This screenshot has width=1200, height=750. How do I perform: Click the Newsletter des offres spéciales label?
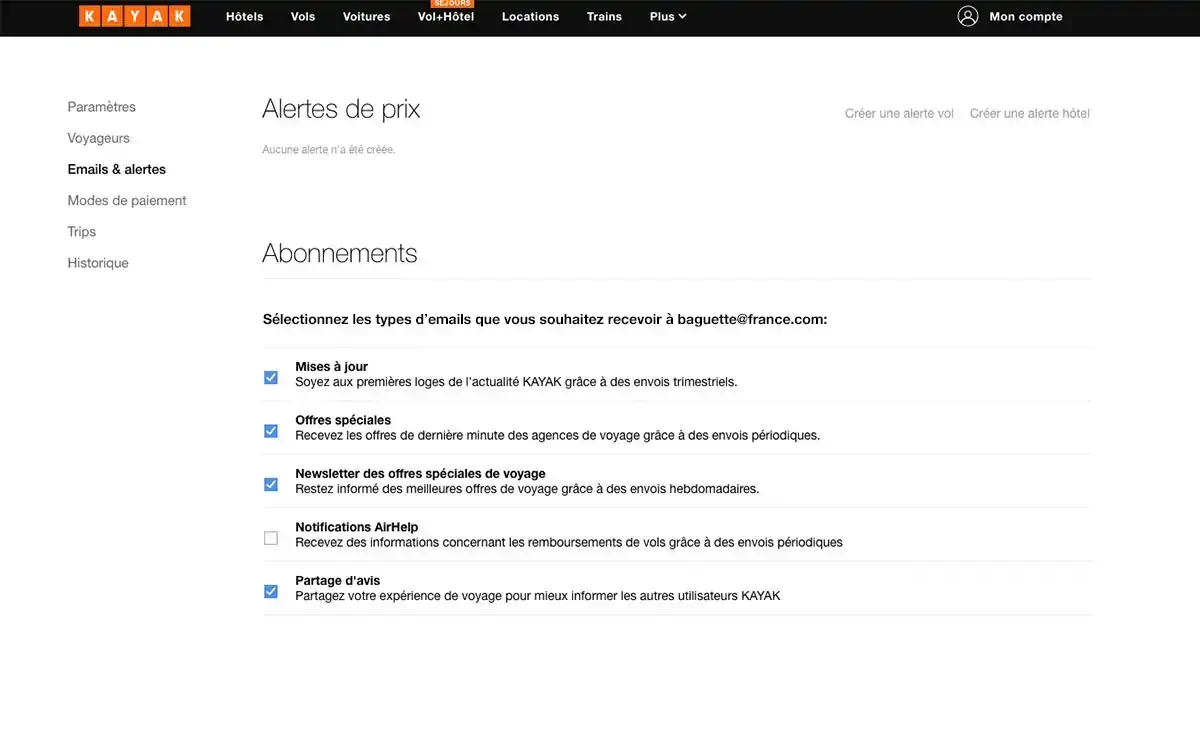point(420,474)
